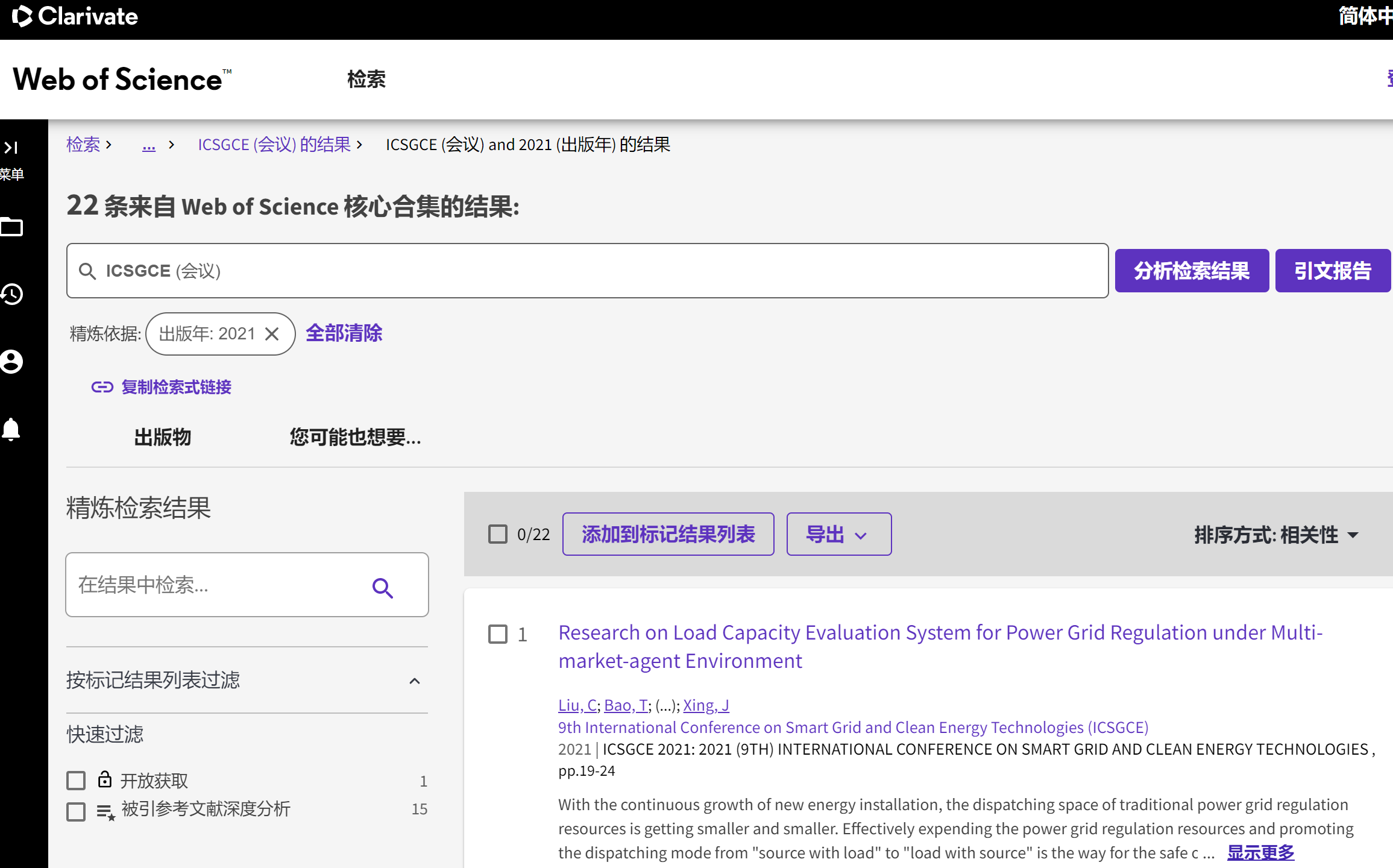
Task: Click 添加到标记结果列表 button
Action: click(668, 534)
